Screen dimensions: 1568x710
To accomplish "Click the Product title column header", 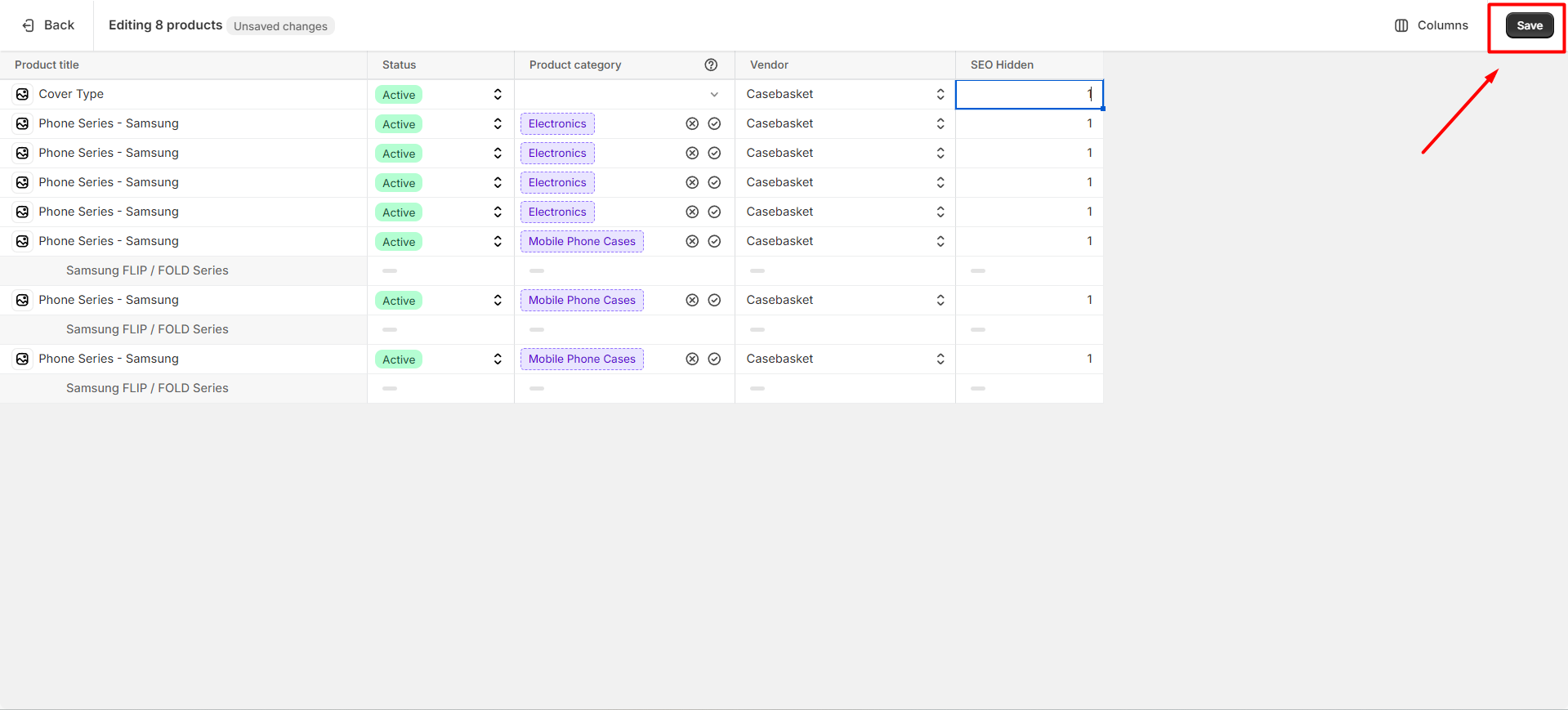I will pos(47,65).
